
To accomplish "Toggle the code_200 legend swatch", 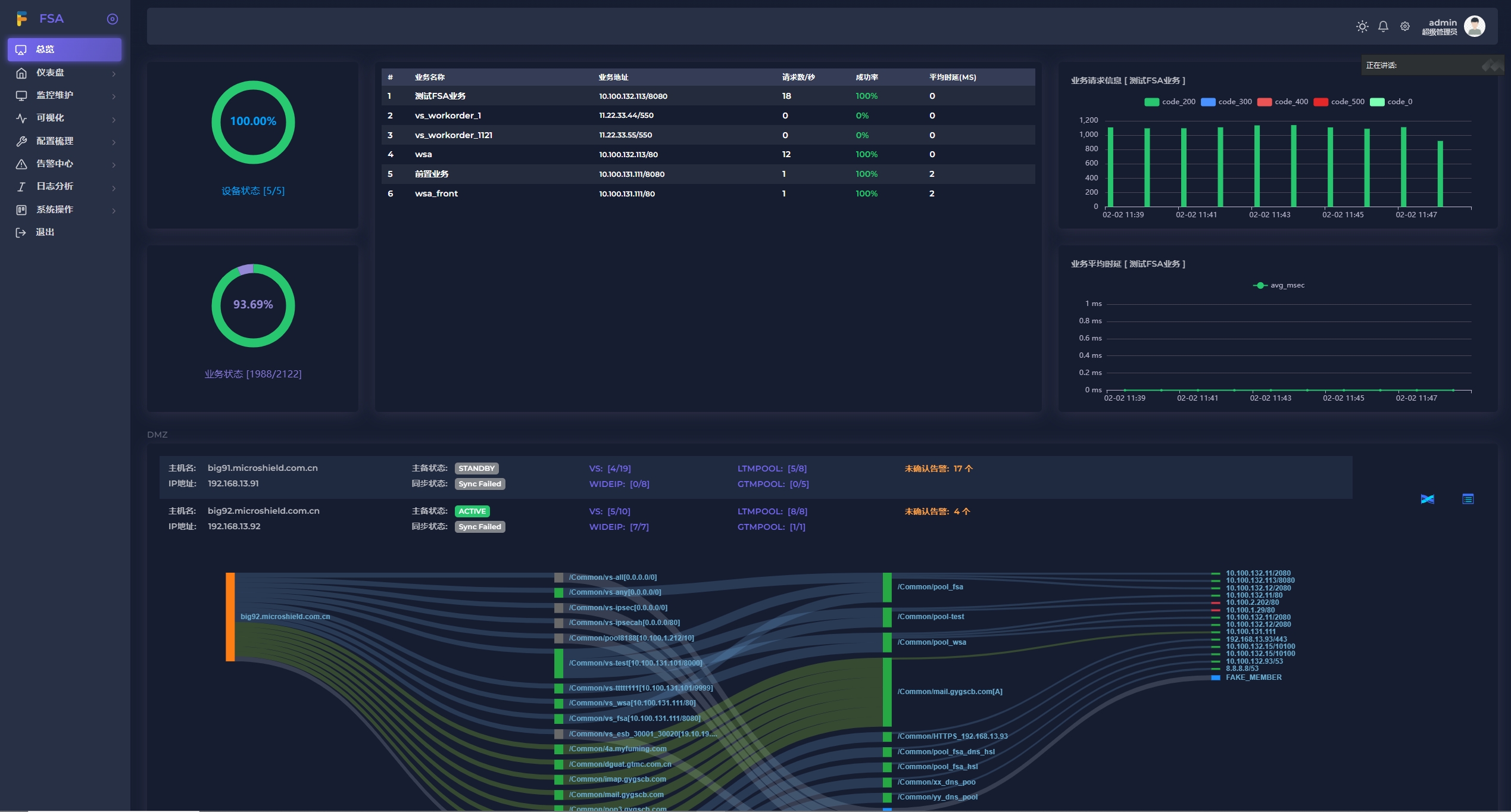I will pyautogui.click(x=1151, y=102).
